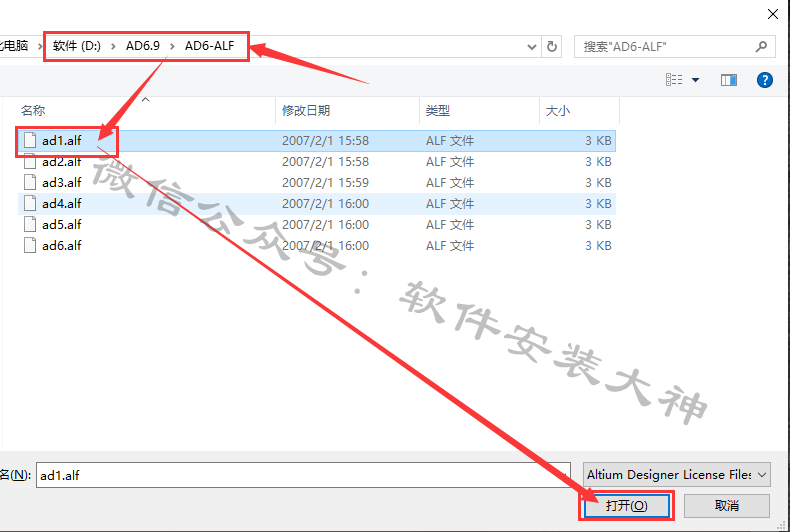790x532 pixels.
Task: Select the ad5.alf file icon
Action: pyautogui.click(x=30, y=225)
